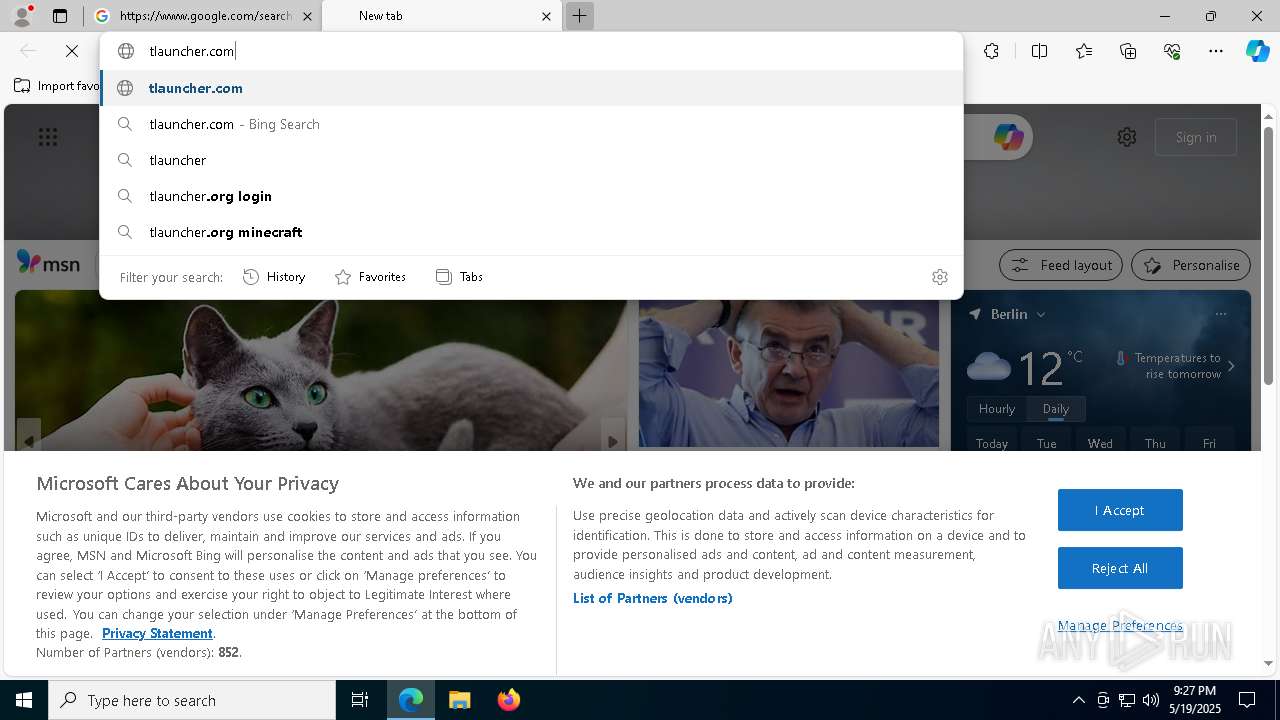The width and height of the screenshot is (1280, 720).
Task: Close the New tab tab
Action: [547, 16]
